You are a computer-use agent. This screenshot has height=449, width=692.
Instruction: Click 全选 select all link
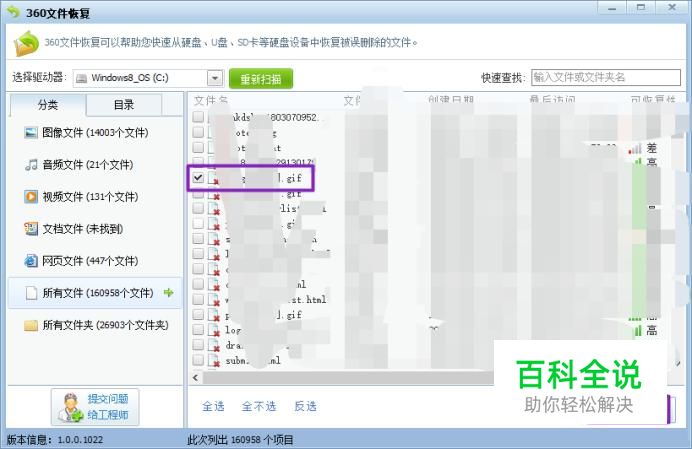coord(213,406)
